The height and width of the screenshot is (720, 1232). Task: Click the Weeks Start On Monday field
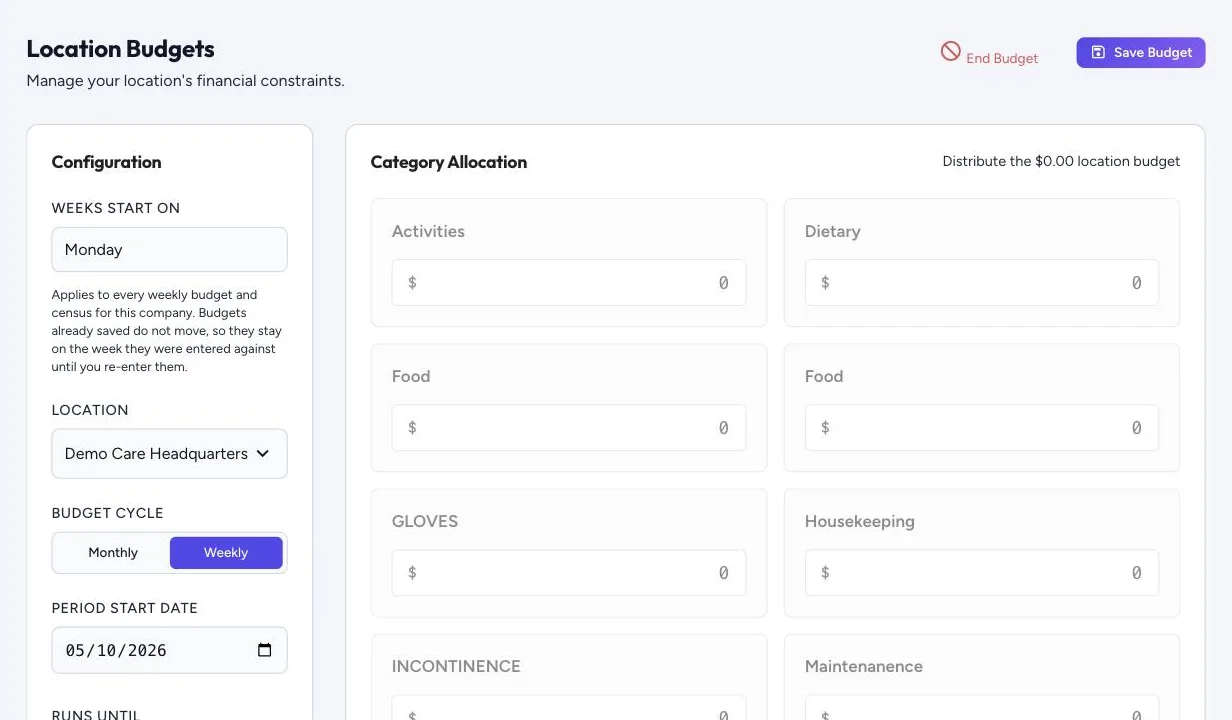pyautogui.click(x=169, y=249)
